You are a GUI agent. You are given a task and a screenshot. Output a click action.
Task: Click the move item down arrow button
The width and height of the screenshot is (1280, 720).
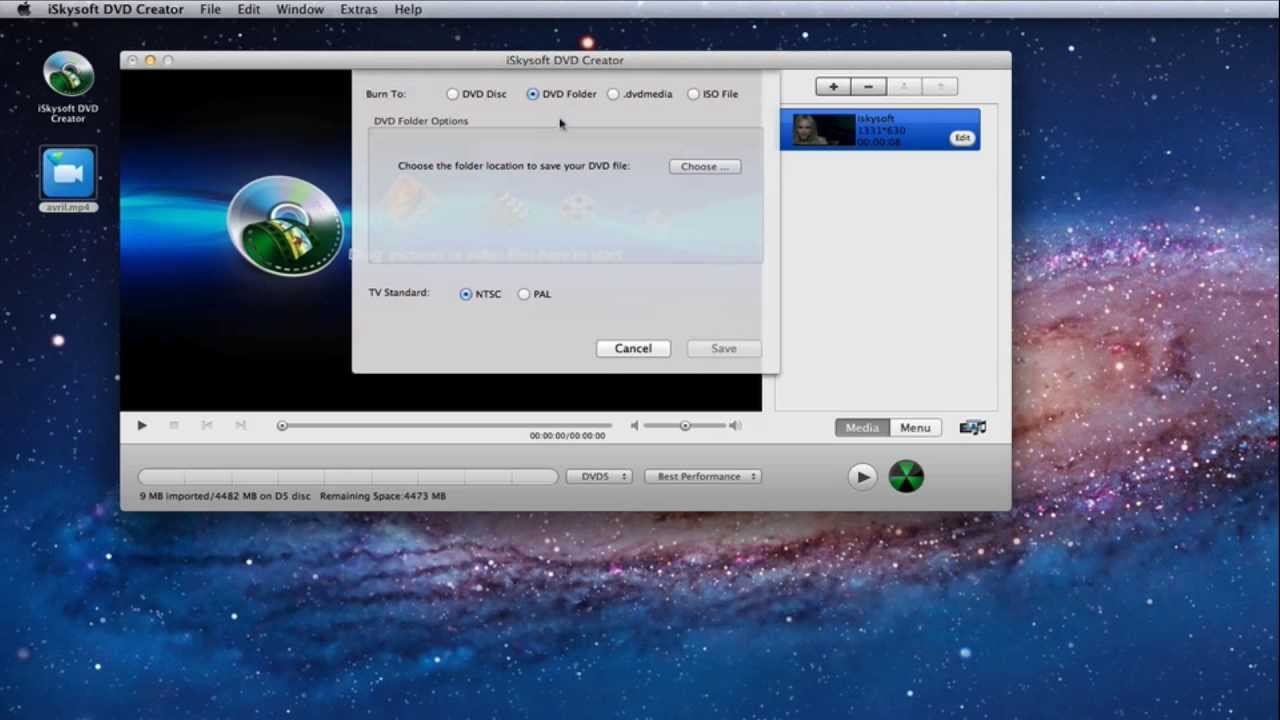pos(940,87)
